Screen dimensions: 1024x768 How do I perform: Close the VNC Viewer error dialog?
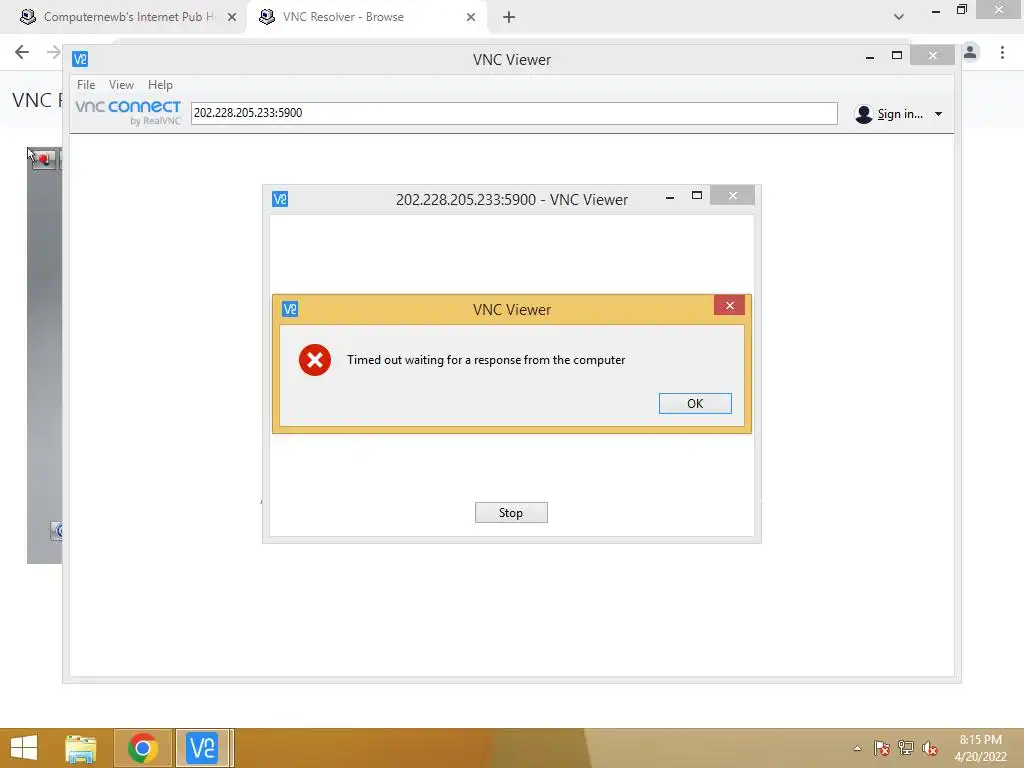pos(729,305)
